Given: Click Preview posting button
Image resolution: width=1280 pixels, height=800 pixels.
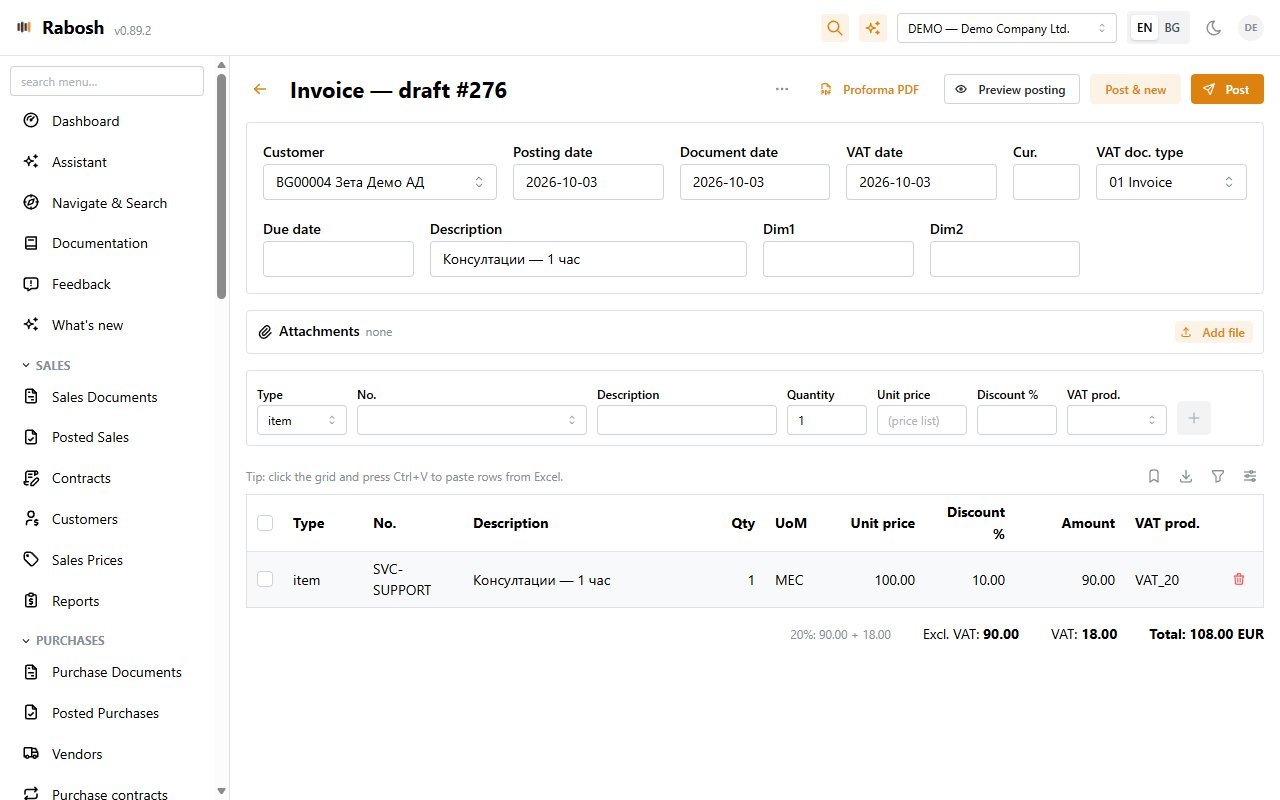Looking at the screenshot, I should pyautogui.click(x=1012, y=89).
